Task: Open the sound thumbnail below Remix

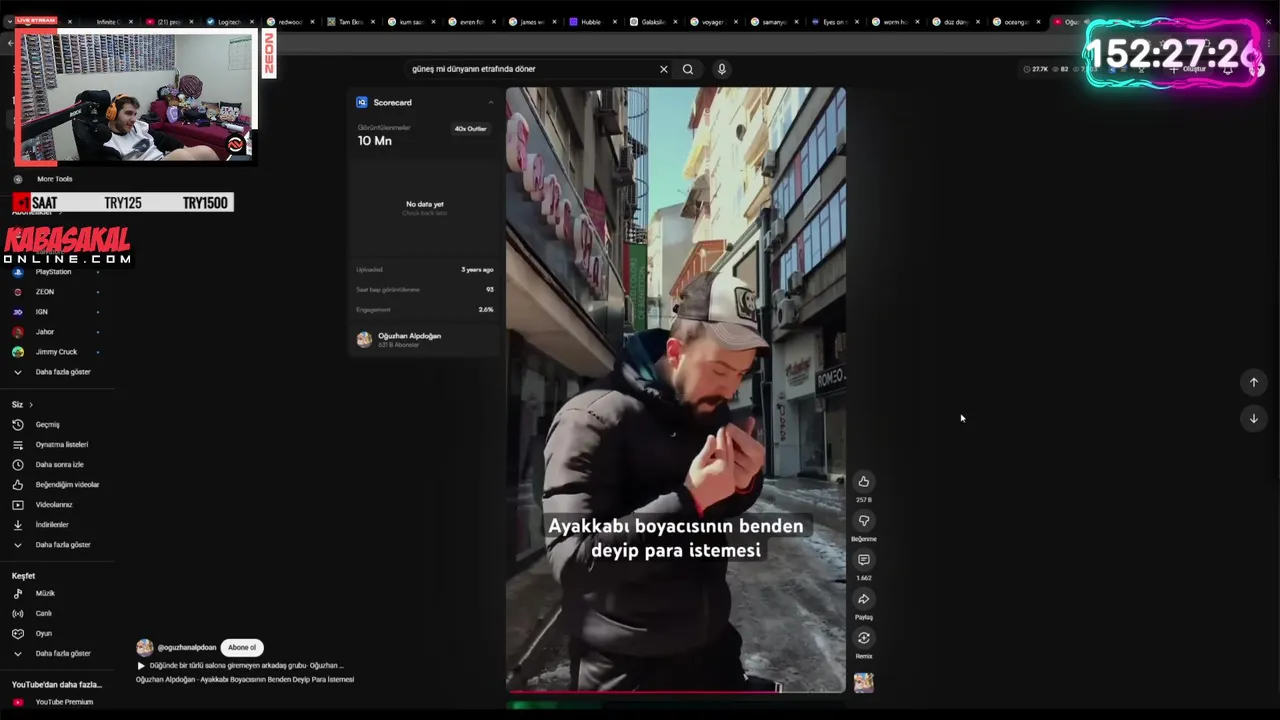Action: pyautogui.click(x=864, y=682)
